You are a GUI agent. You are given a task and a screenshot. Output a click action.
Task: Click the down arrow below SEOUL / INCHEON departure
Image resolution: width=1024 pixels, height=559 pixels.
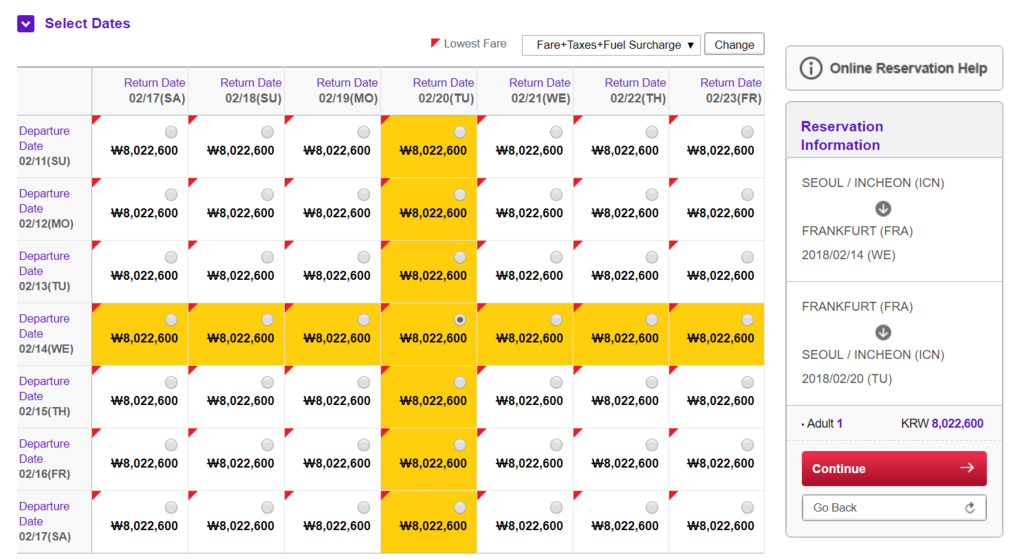(x=883, y=208)
